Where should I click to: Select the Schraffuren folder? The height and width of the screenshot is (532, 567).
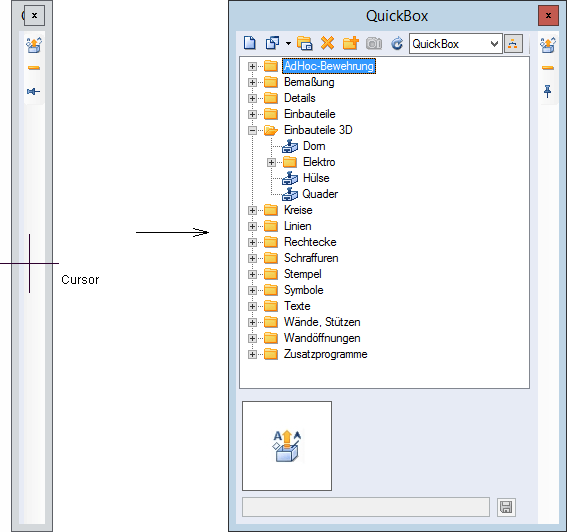point(311,258)
